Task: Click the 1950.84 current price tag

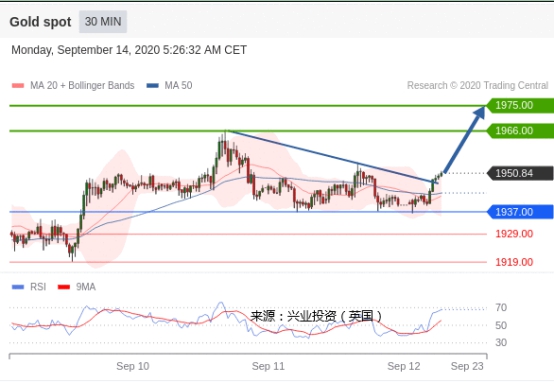Action: (x=520, y=173)
